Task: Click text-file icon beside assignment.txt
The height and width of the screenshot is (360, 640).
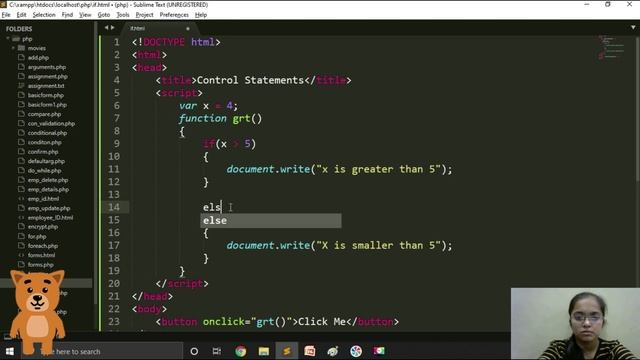Action: pos(21,85)
